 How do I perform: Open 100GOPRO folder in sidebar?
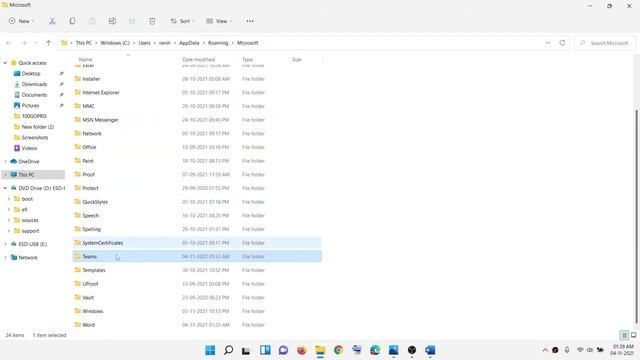coord(34,116)
